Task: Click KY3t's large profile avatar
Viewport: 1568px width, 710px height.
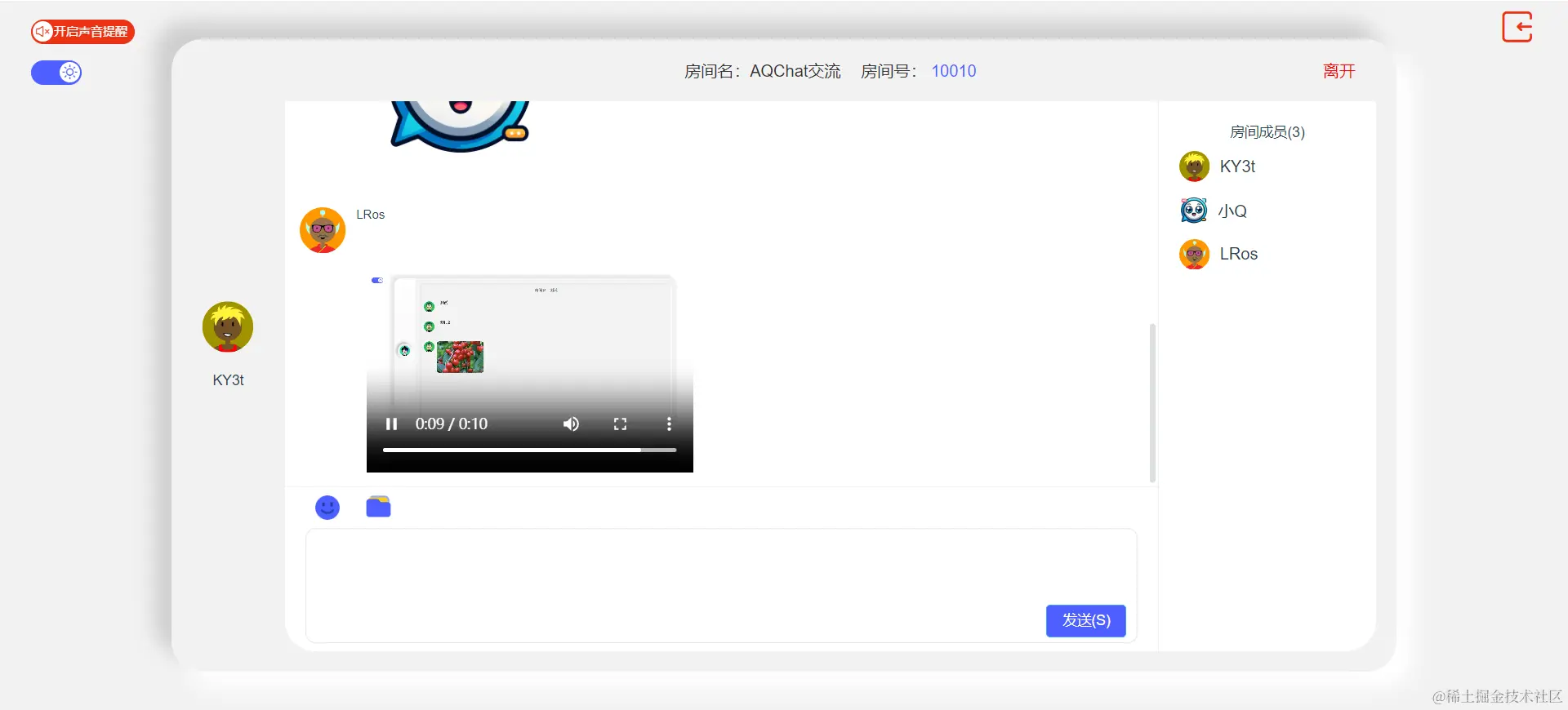Action: [x=228, y=327]
